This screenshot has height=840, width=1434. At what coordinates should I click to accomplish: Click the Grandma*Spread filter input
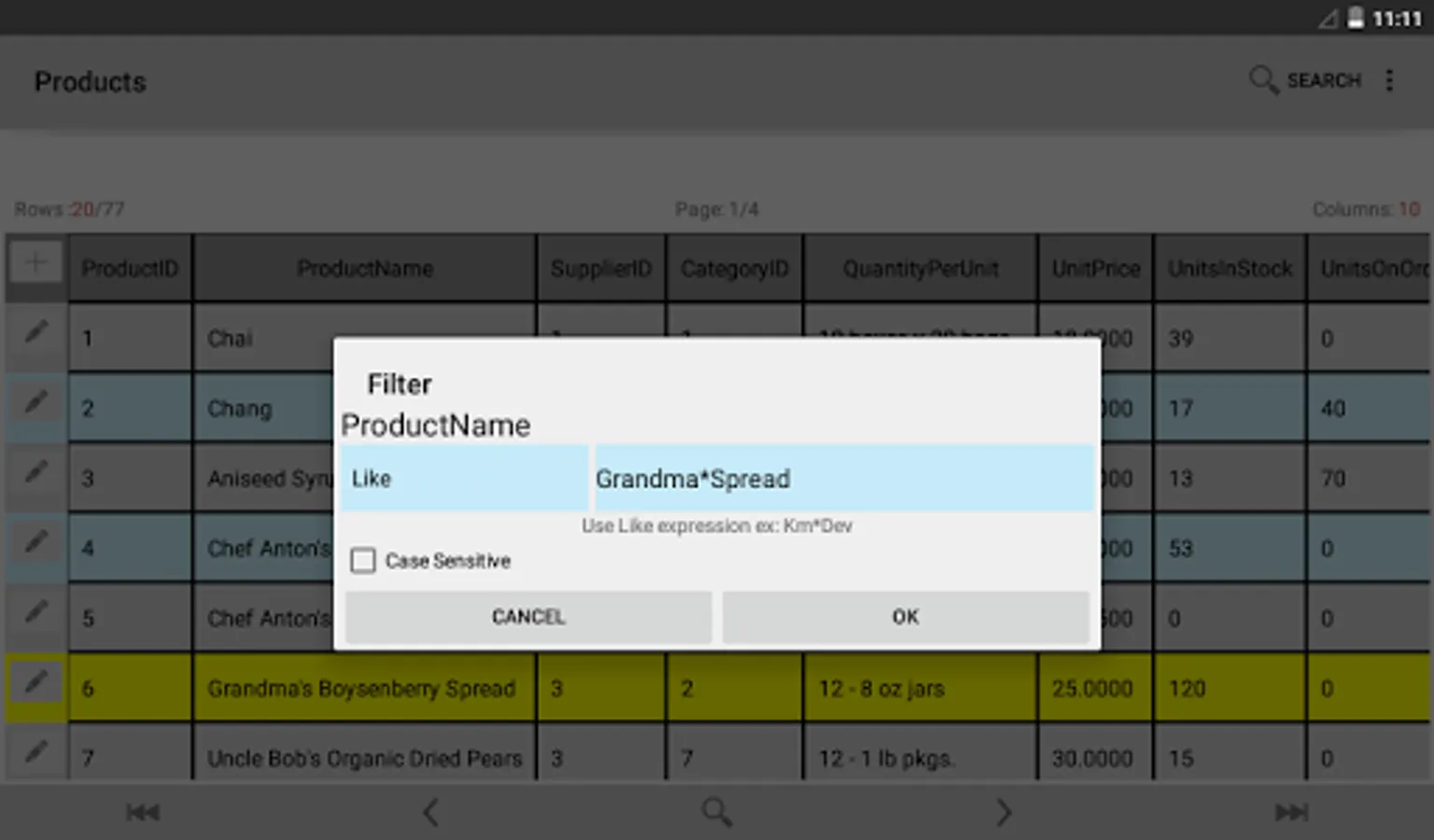point(844,478)
